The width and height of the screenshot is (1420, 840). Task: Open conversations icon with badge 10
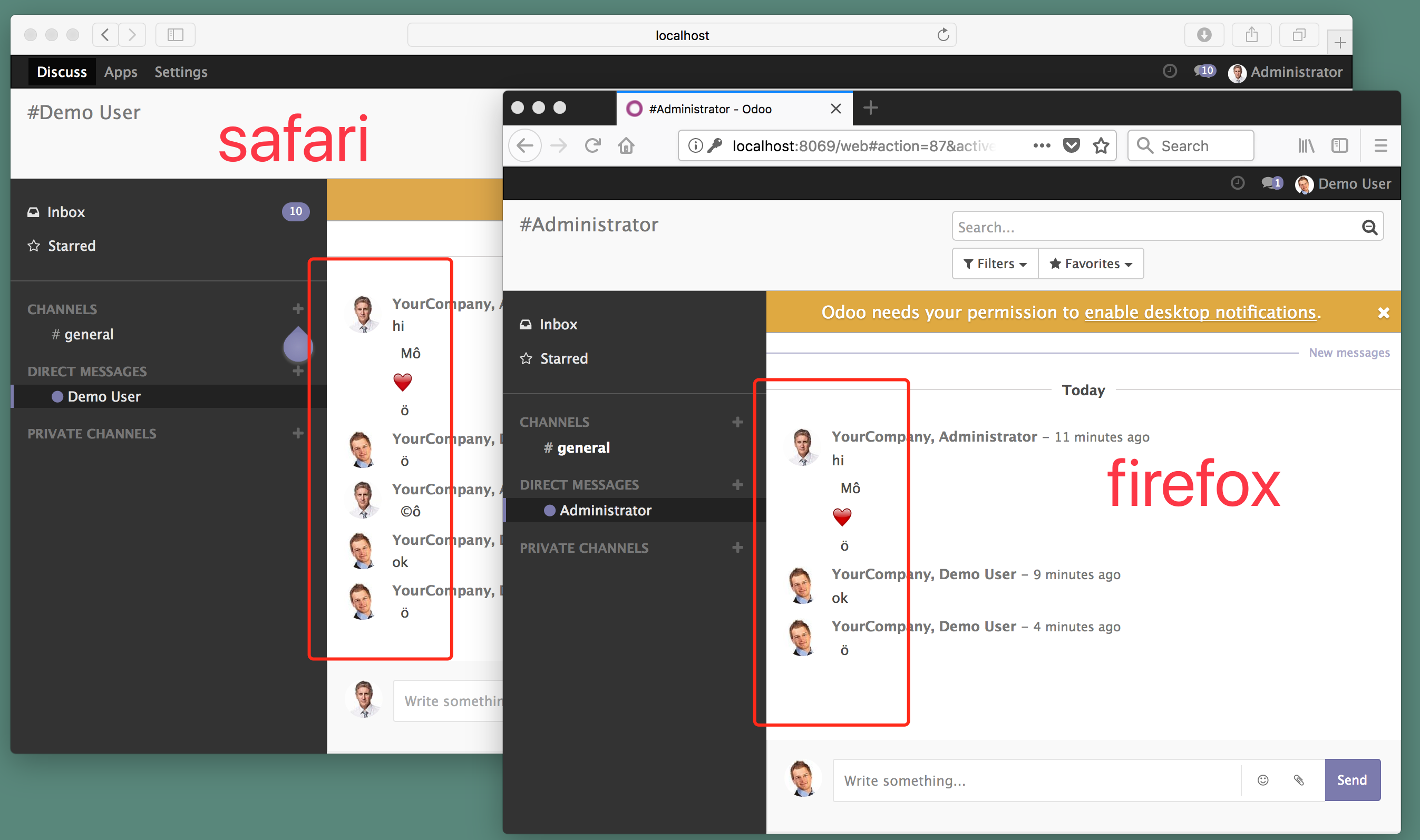pyautogui.click(x=1205, y=71)
